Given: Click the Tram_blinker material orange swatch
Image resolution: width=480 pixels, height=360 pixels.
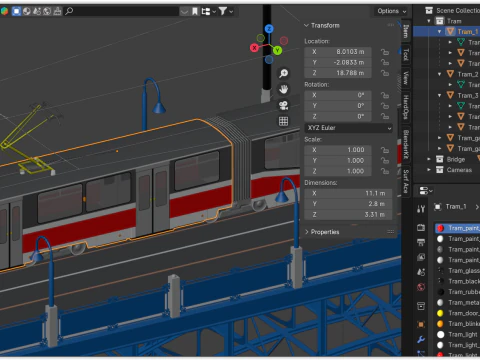Looking at the screenshot, I should [440, 324].
